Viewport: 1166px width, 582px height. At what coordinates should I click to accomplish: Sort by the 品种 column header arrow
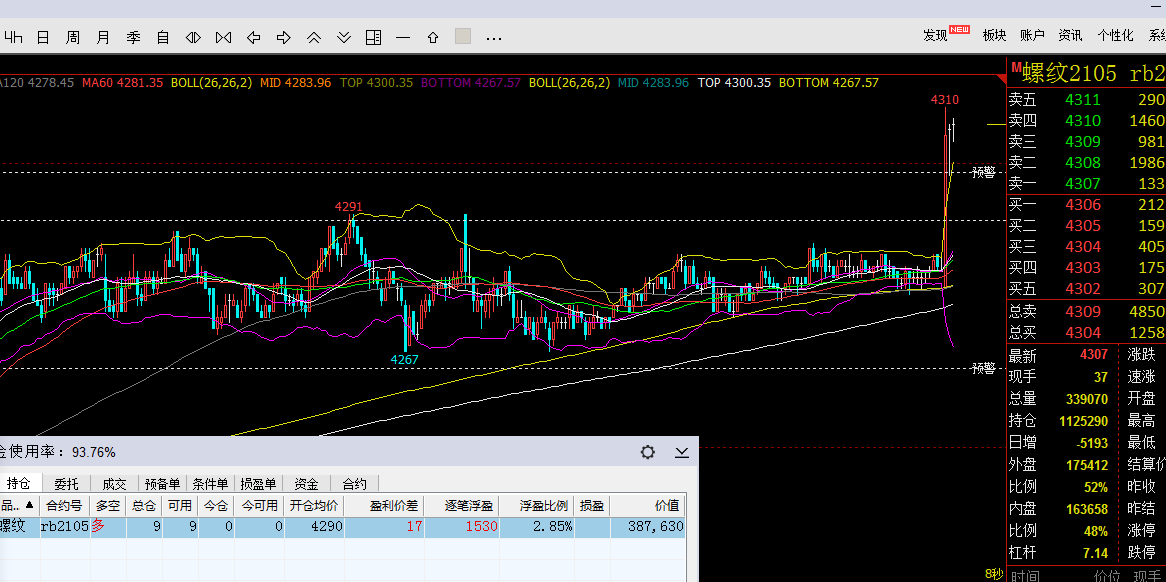click(x=29, y=506)
